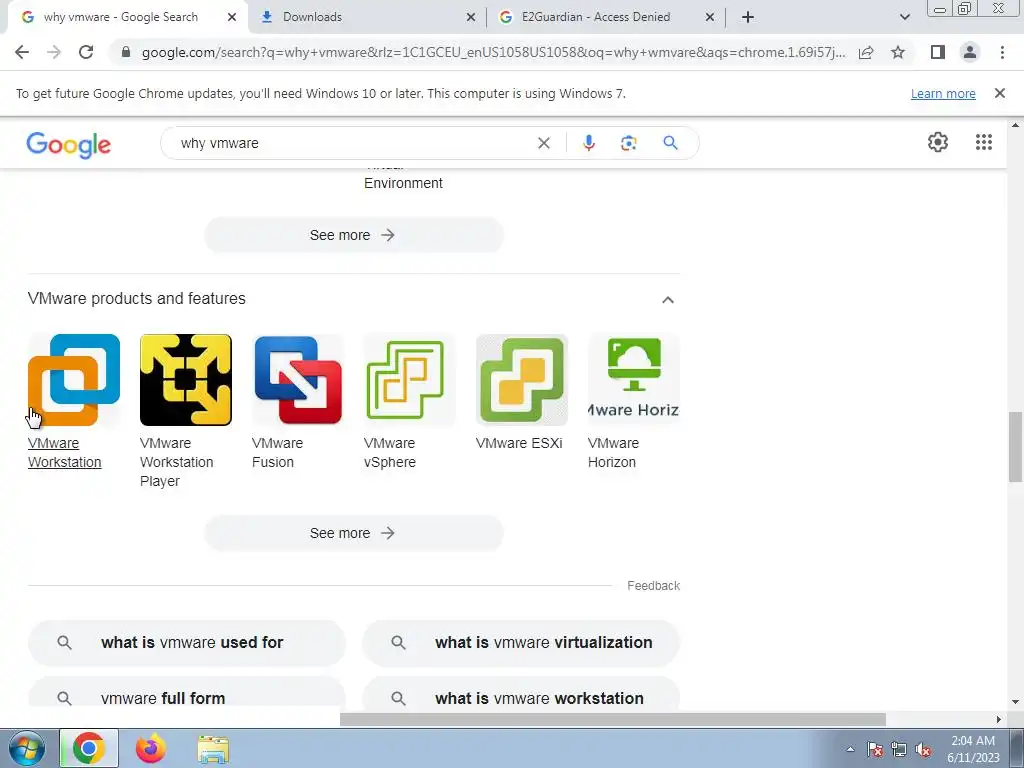Screen dimensions: 1024x768
Task: Click the scroll-down arrow of vertical scrollbar
Action: click(x=1015, y=702)
